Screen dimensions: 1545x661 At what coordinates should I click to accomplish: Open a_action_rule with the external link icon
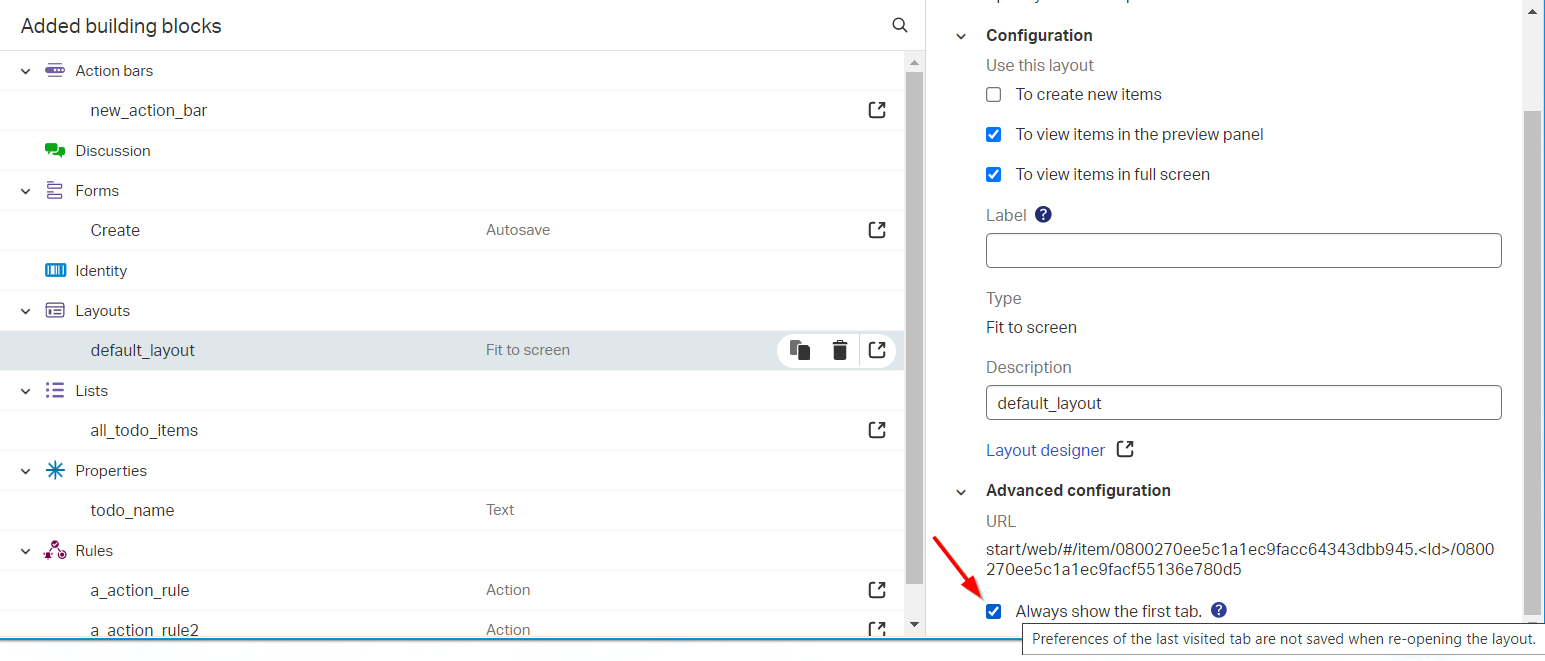(x=877, y=590)
